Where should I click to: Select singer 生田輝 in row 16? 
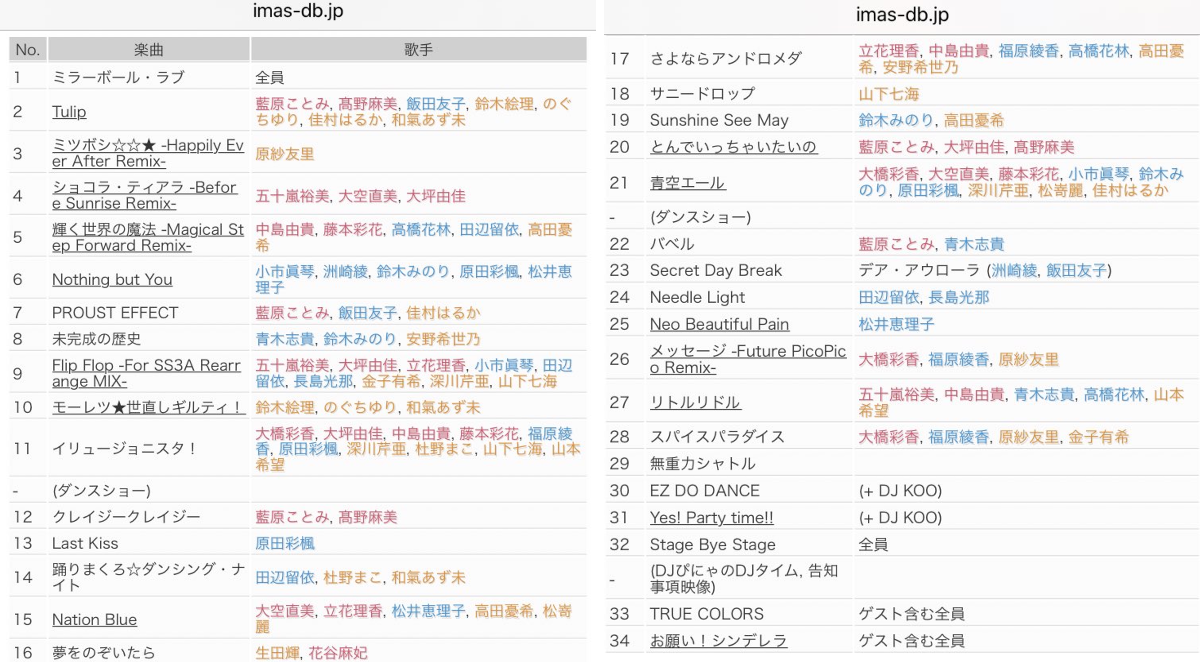pos(277,652)
